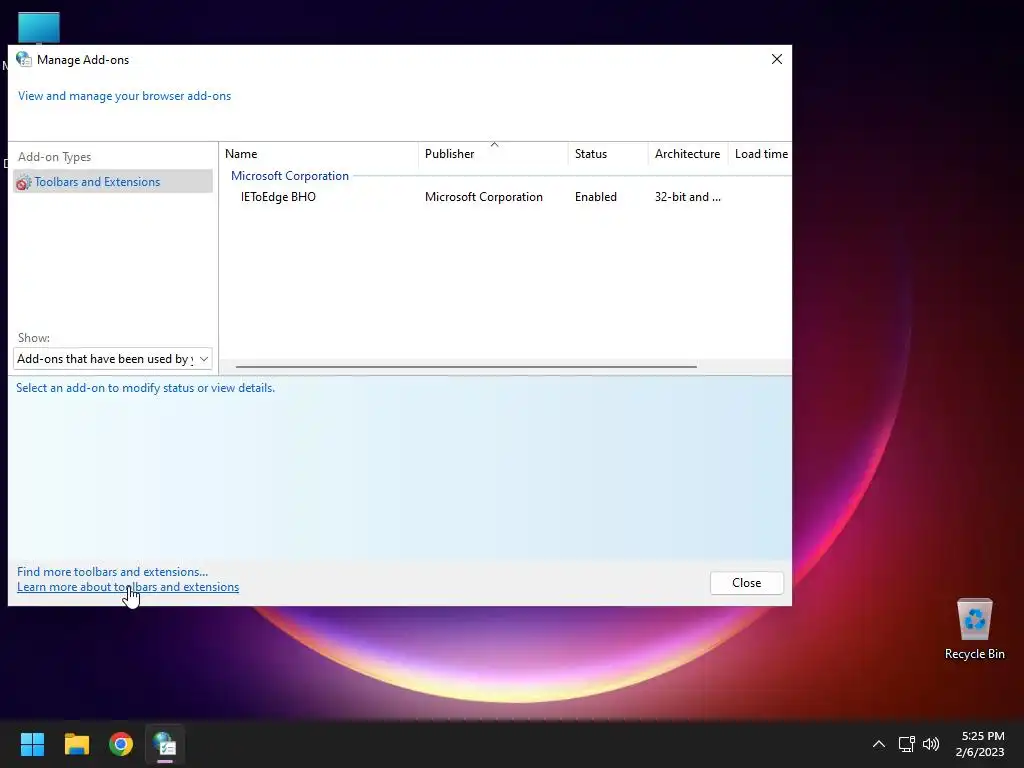
Task: Click Enabled status of IEToEdge BHO
Action: click(x=596, y=197)
